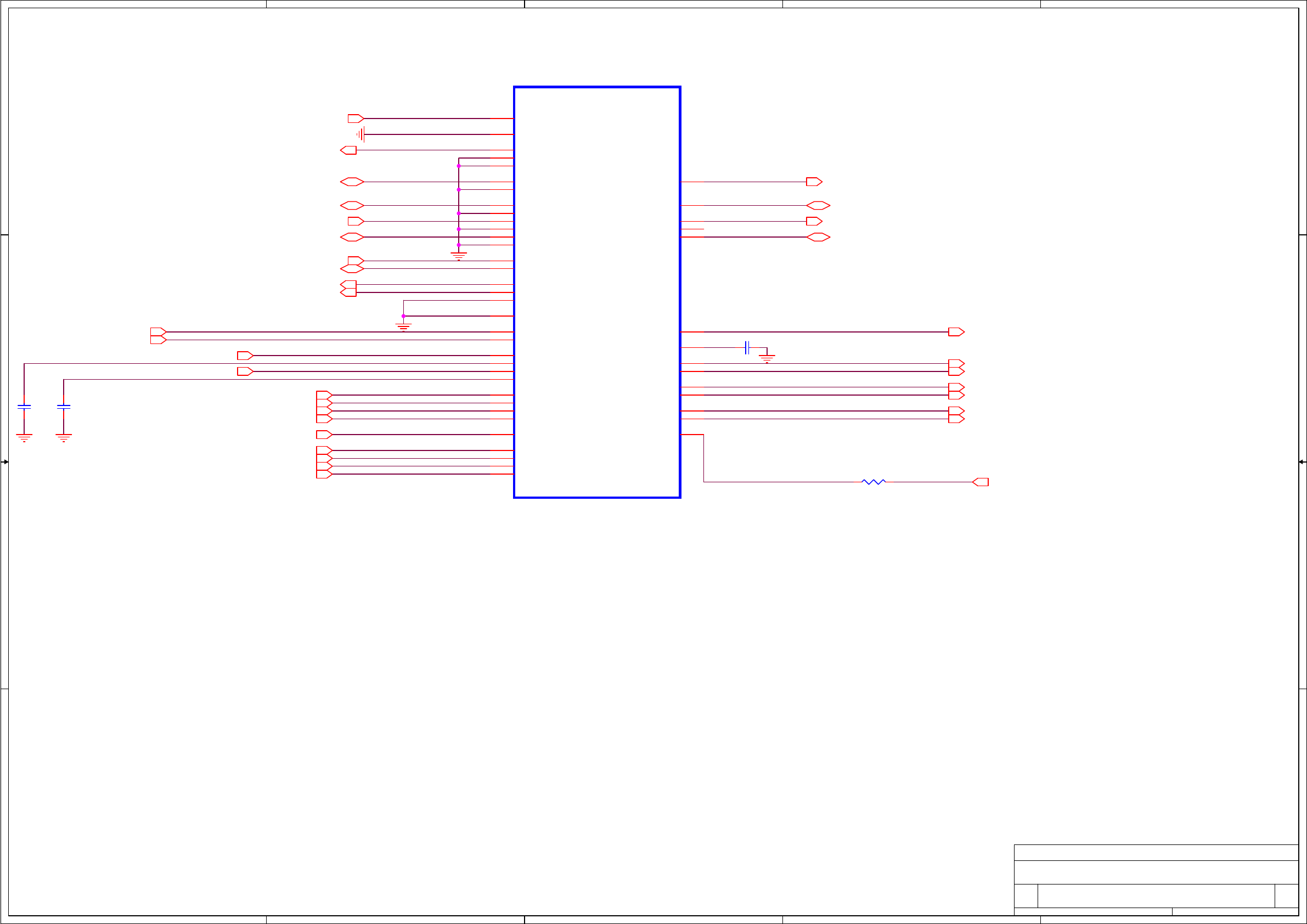Viewport: 1307px width, 924px height.
Task: Select the upper port of the far-left stacked pair
Action: [157, 331]
